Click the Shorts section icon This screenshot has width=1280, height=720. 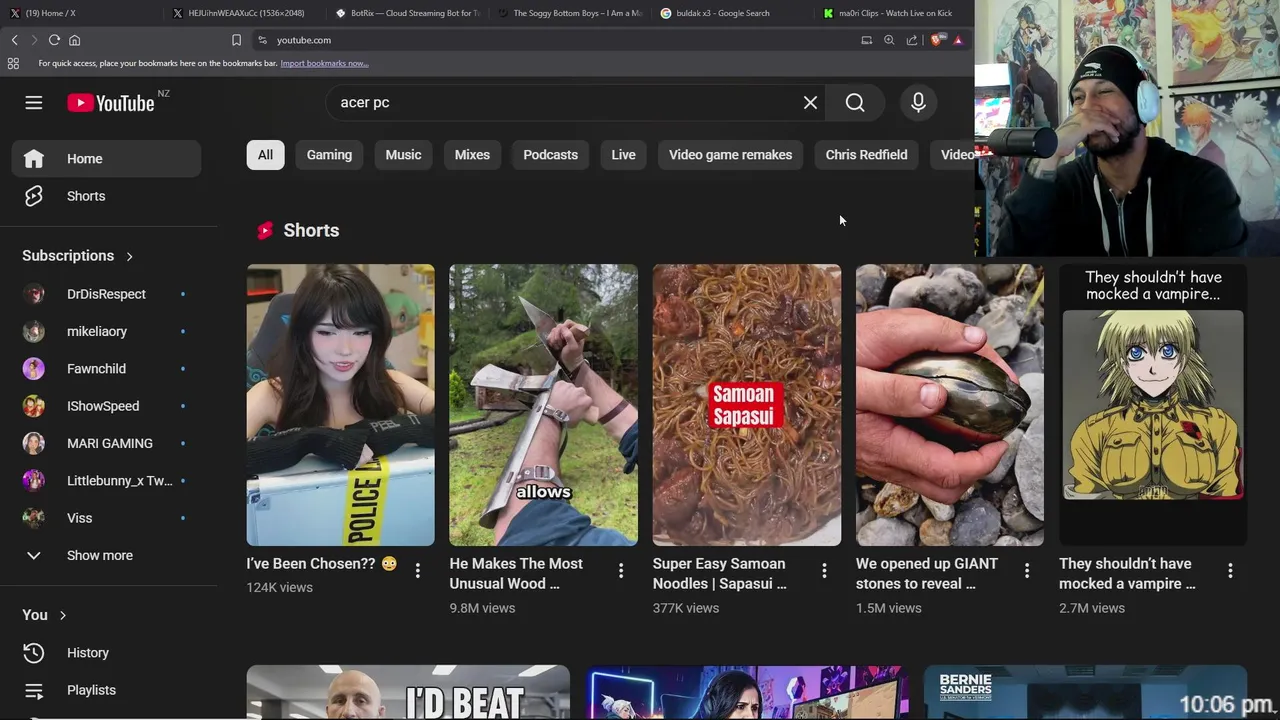pyautogui.click(x=265, y=231)
